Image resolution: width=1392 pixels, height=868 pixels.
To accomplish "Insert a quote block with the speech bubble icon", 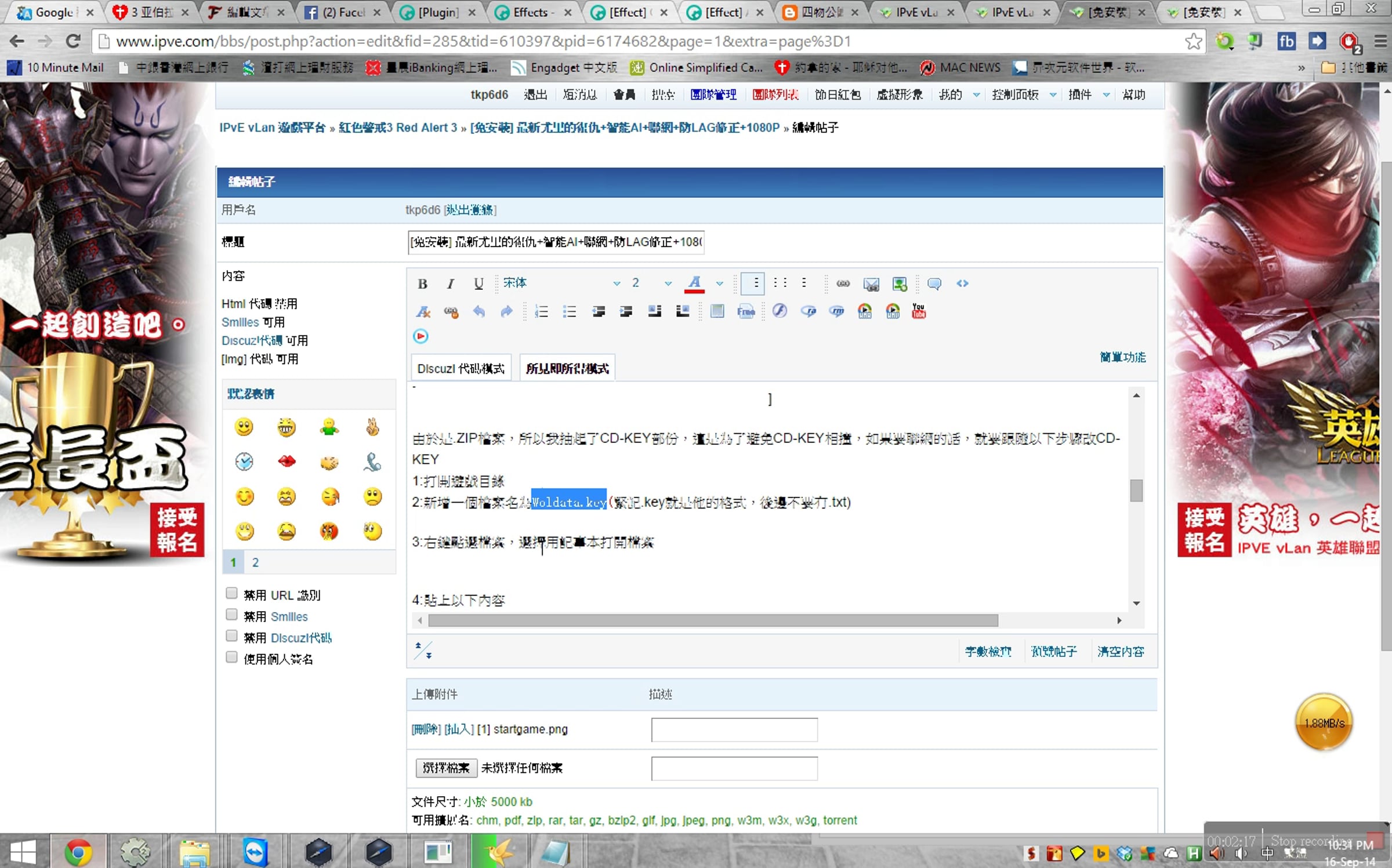I will (x=934, y=284).
